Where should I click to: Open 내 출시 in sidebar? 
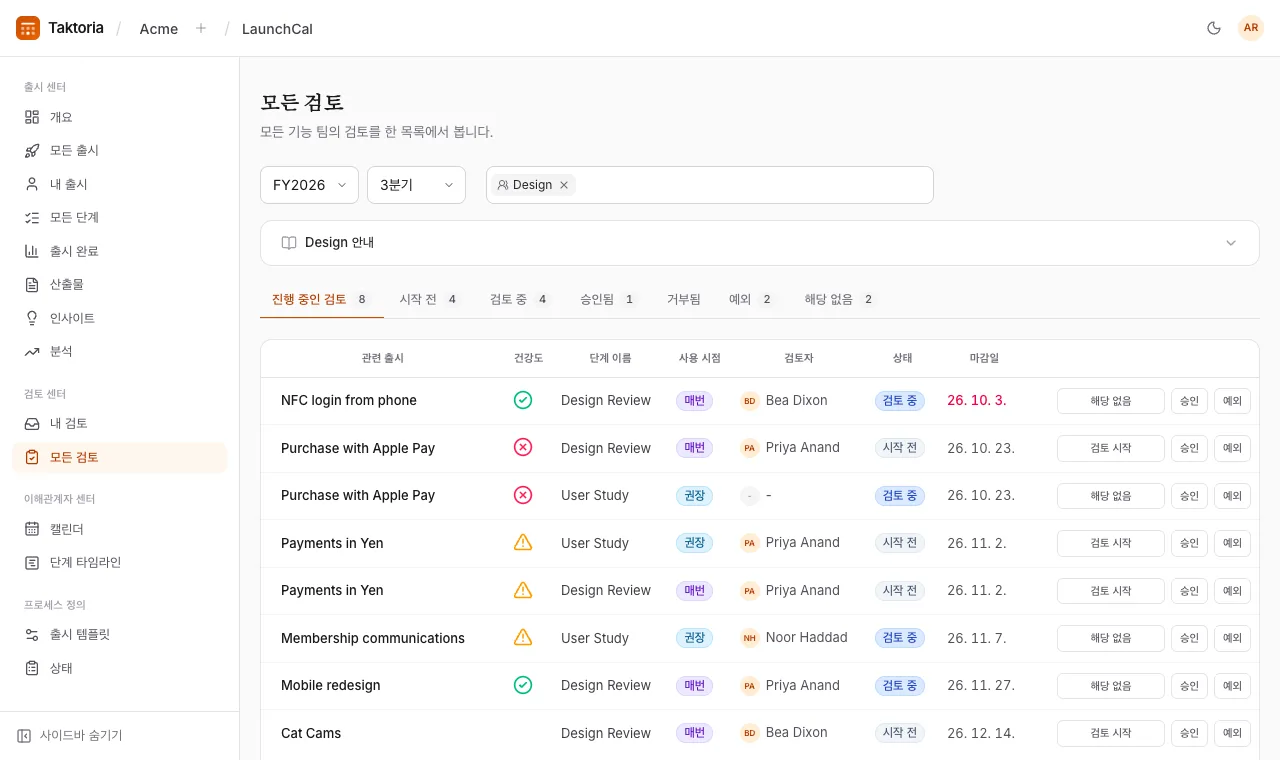(119, 184)
